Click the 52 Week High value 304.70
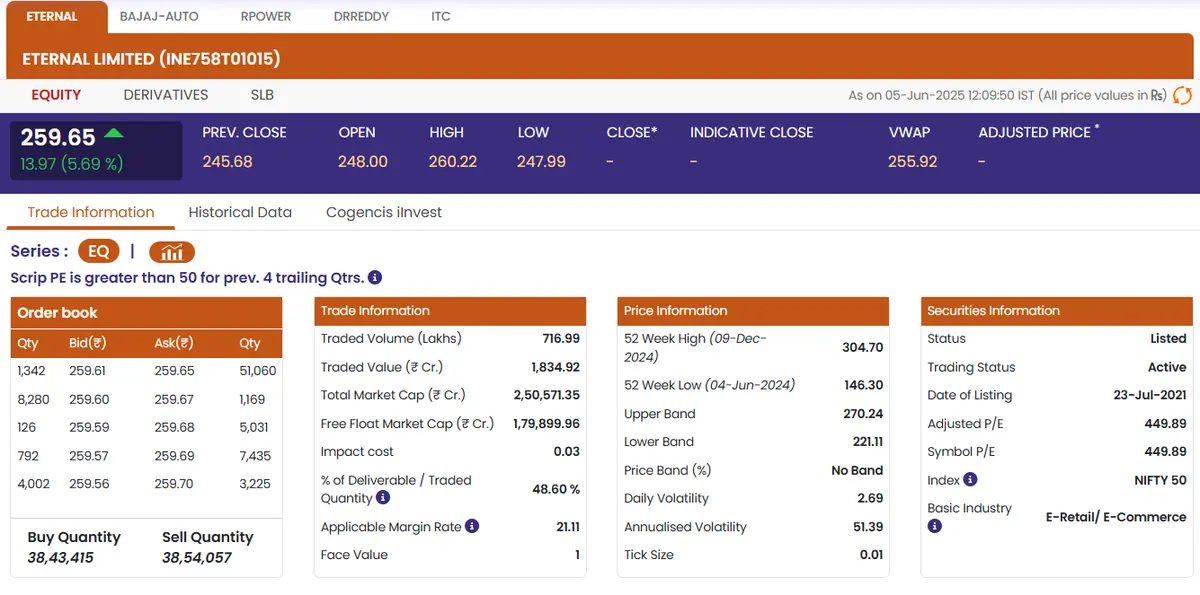The width and height of the screenshot is (1200, 595). (x=863, y=347)
